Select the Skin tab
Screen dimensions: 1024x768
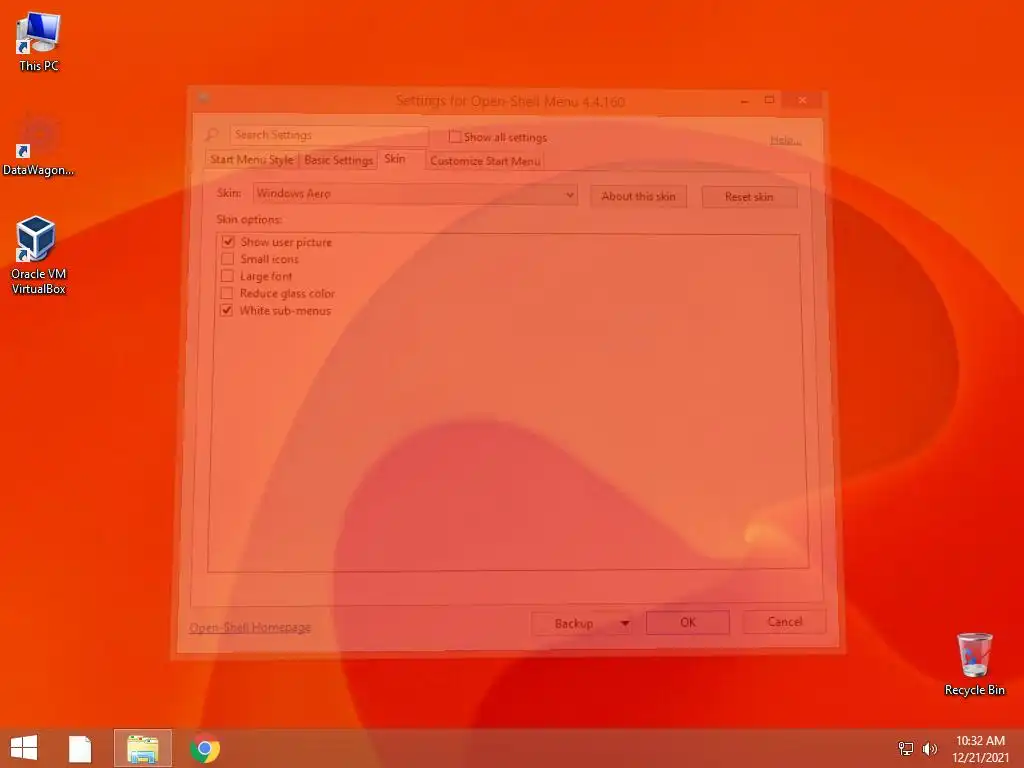pos(394,159)
